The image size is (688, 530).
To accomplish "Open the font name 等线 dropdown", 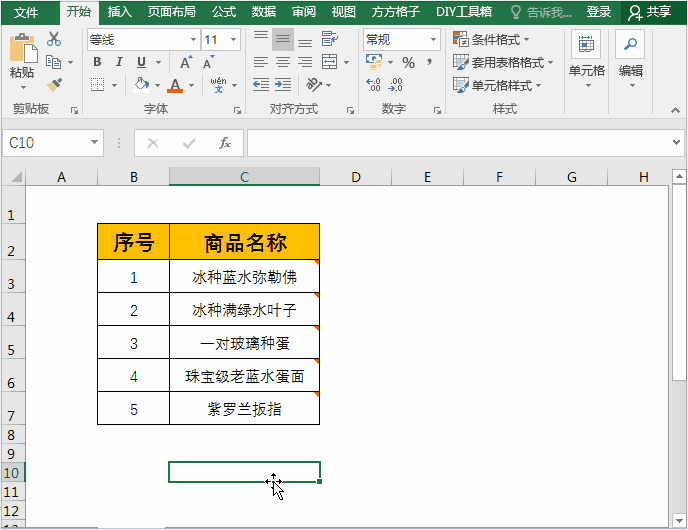I will [193, 40].
